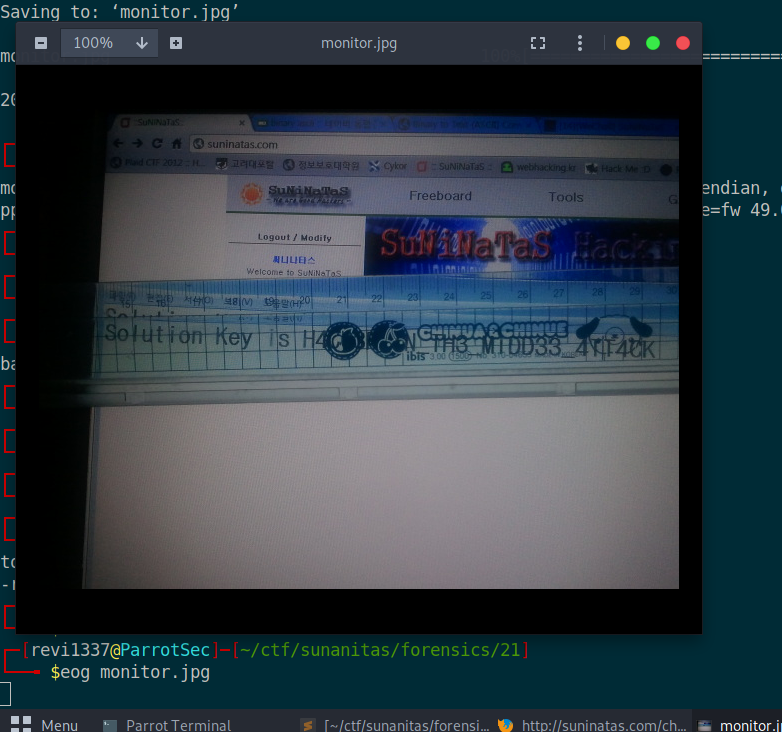Switch to Firefox suninatas.com taskbar window
This screenshot has width=782, height=732.
tap(591, 725)
